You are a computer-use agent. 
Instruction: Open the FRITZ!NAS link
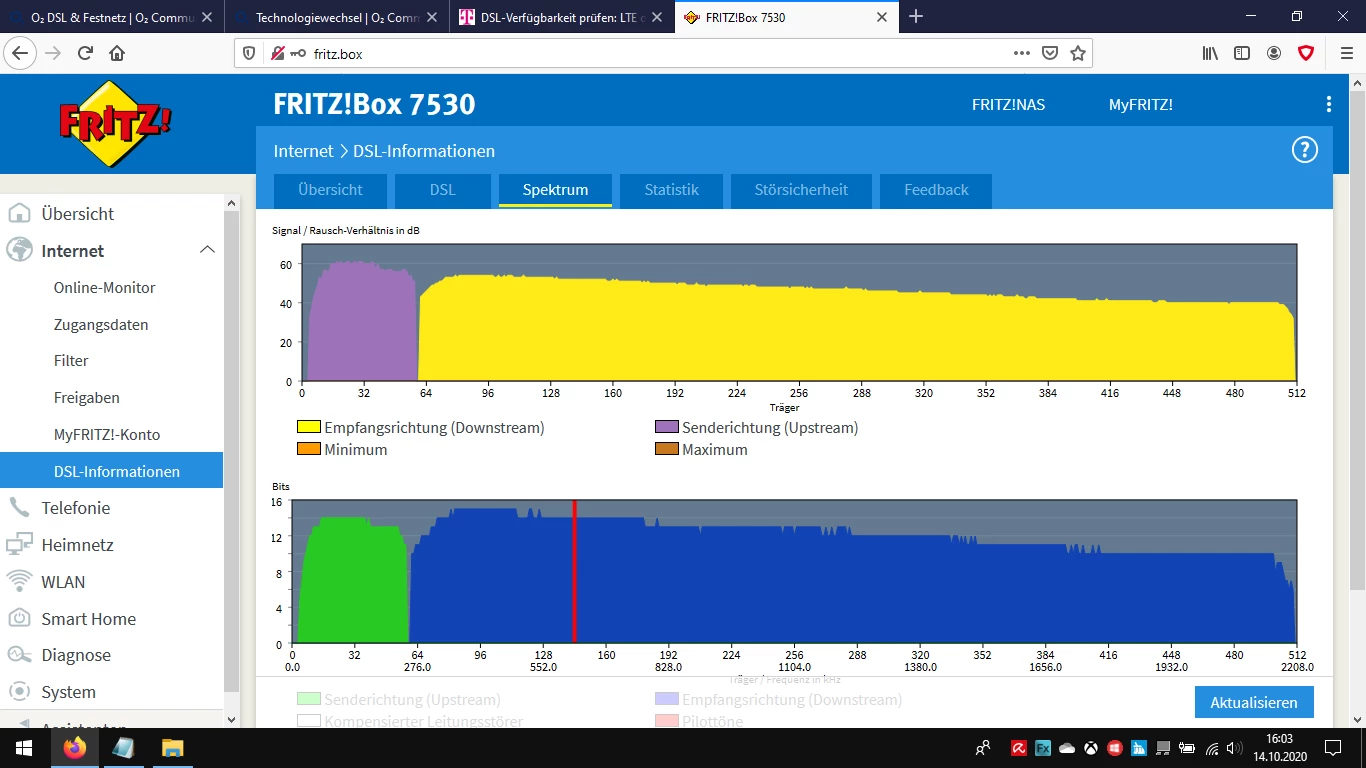1008,104
